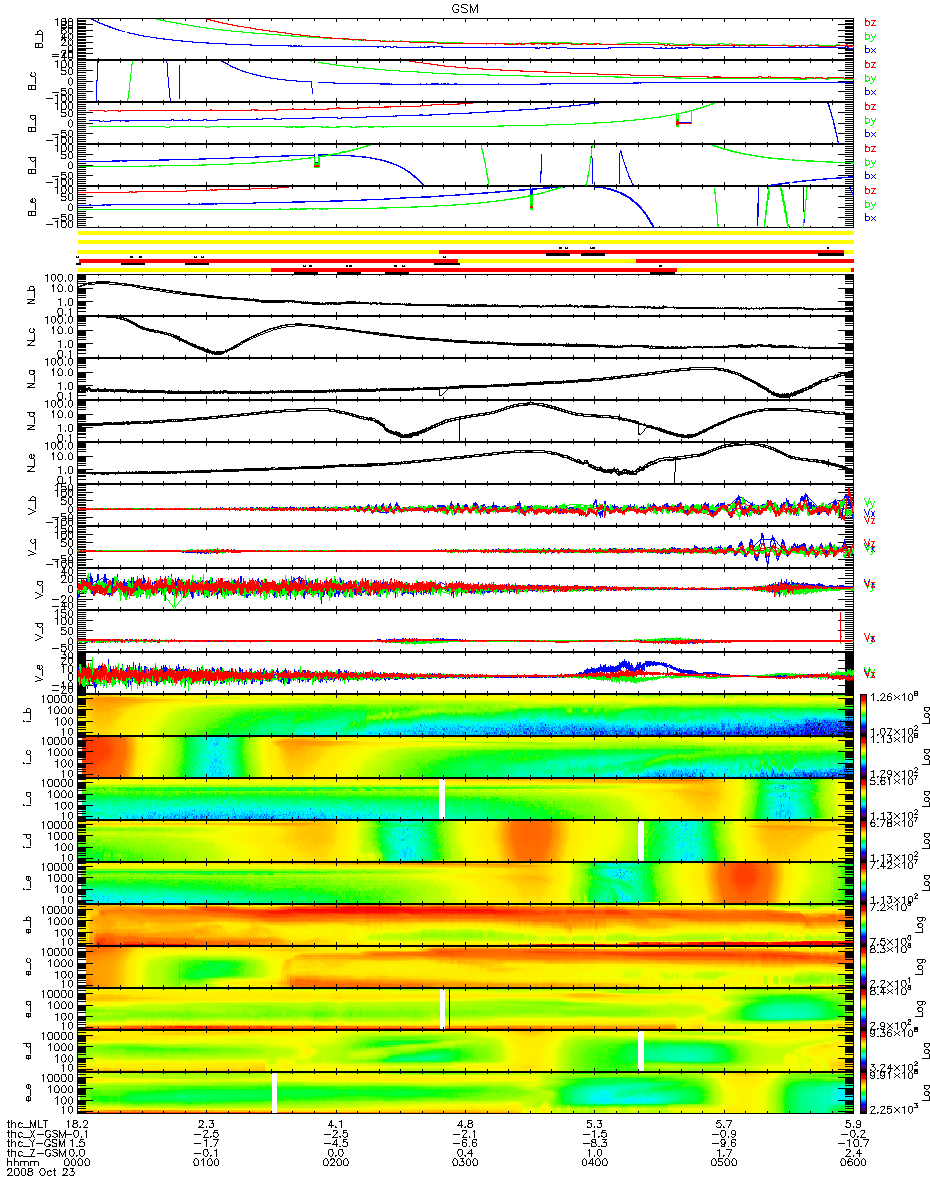Select the thc_MLT row label
This screenshot has width=930, height=1200.
point(27,1124)
